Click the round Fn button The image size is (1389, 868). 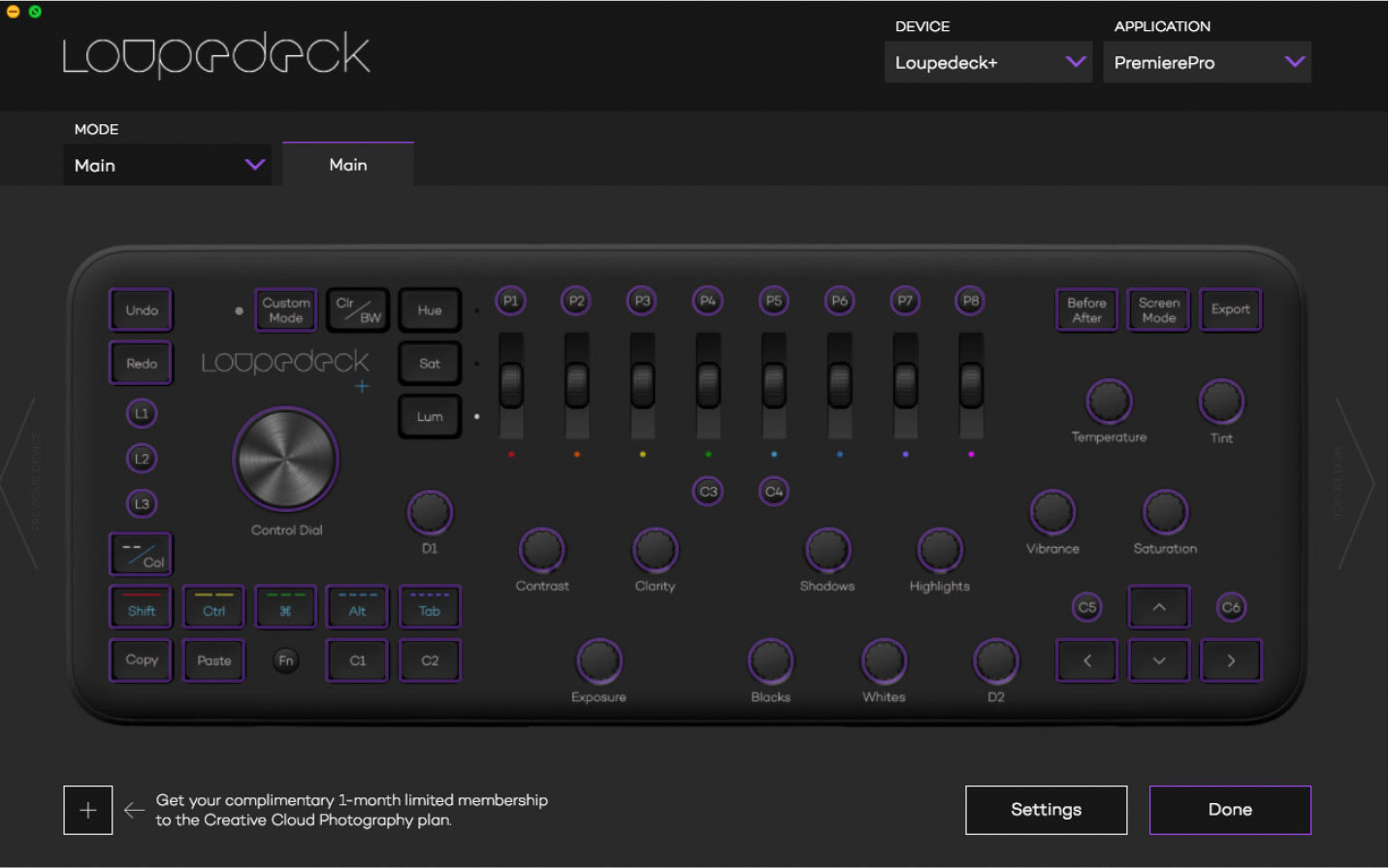pyautogui.click(x=286, y=660)
